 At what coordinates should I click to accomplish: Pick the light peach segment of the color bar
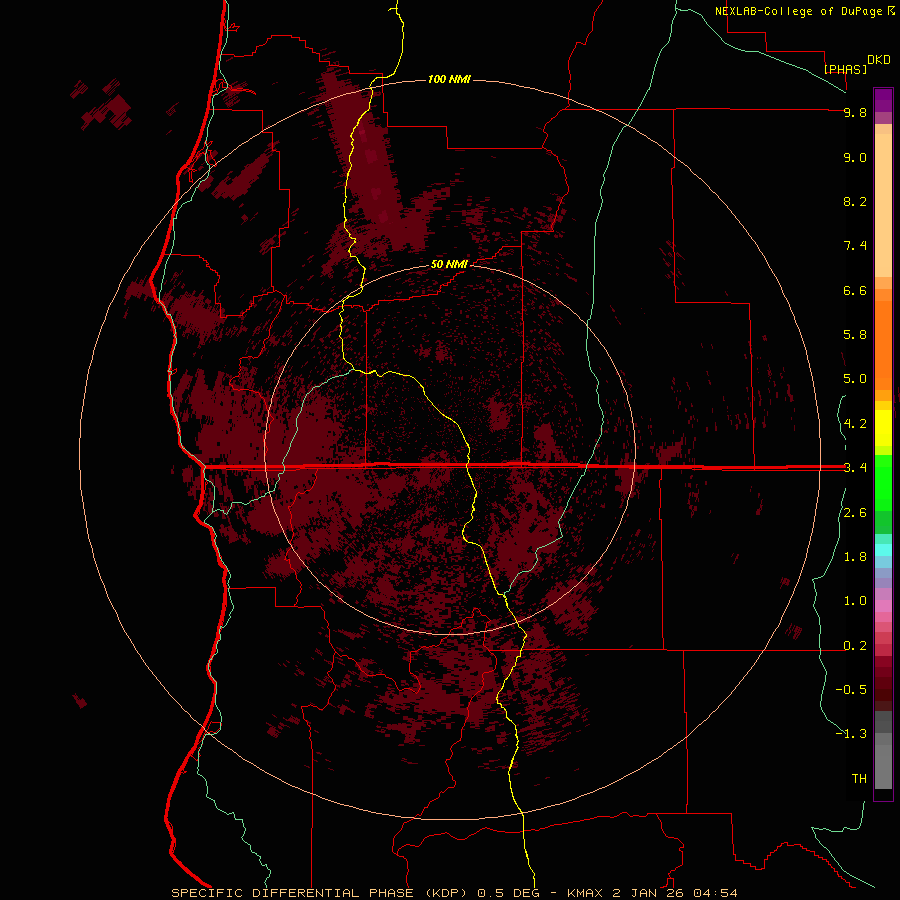(883, 205)
